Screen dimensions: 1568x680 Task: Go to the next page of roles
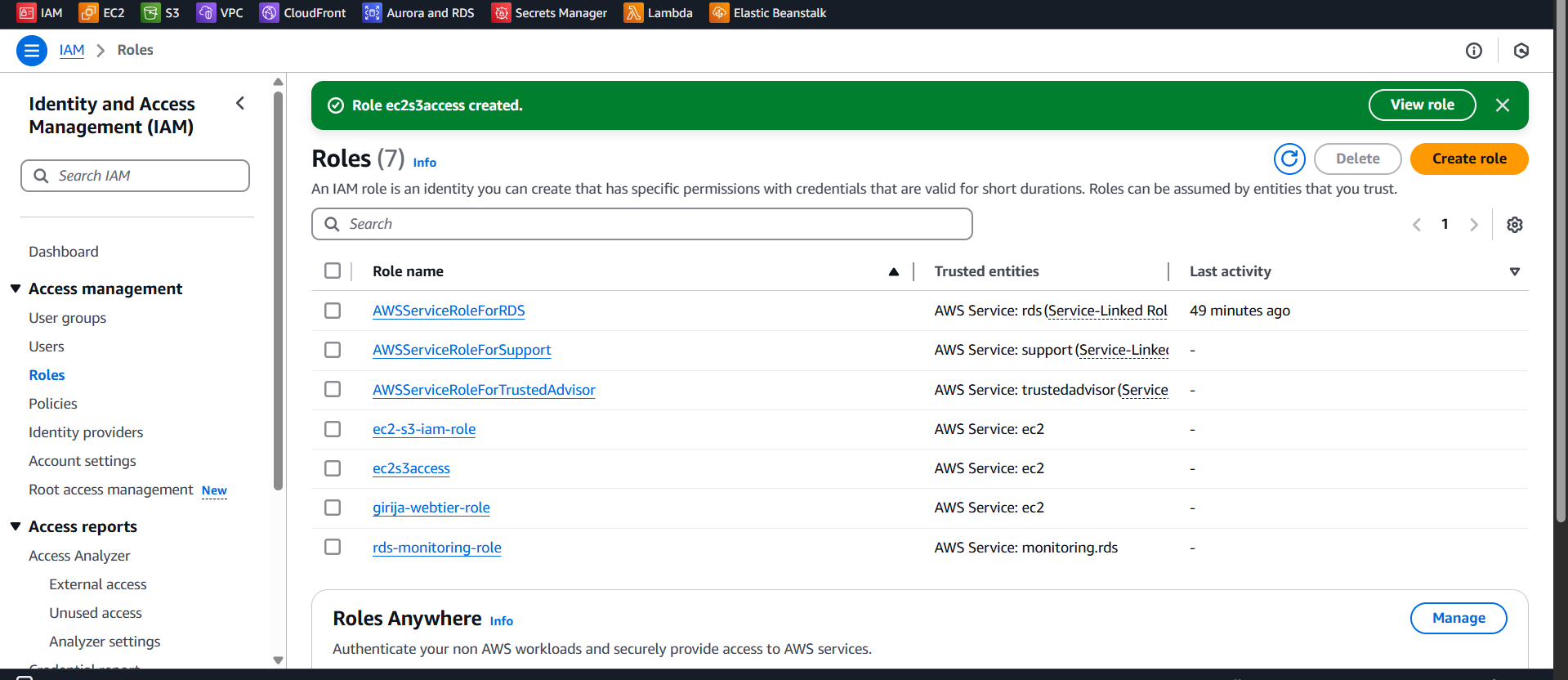[x=1474, y=225]
